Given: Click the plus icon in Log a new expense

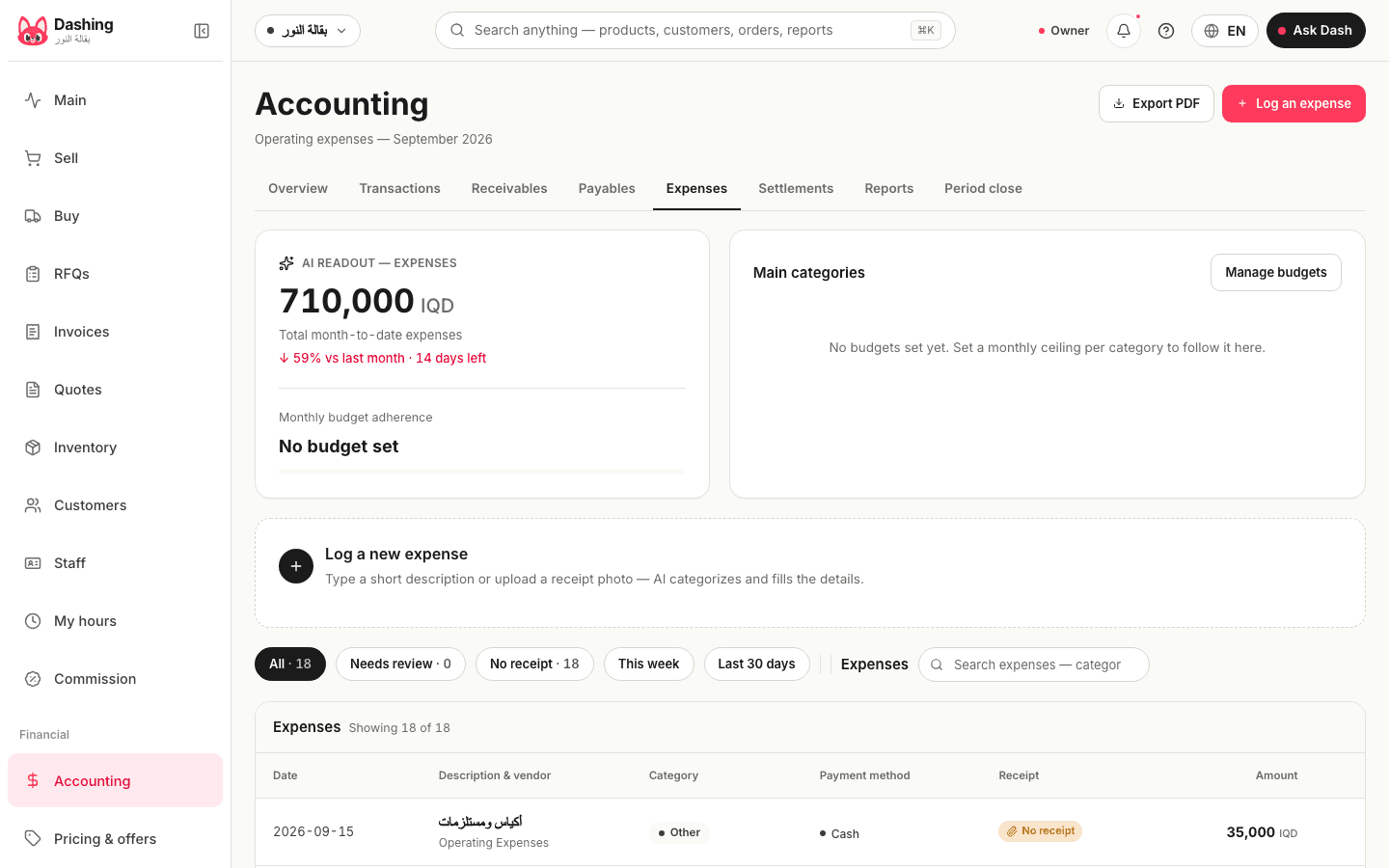Looking at the screenshot, I should coord(296,566).
